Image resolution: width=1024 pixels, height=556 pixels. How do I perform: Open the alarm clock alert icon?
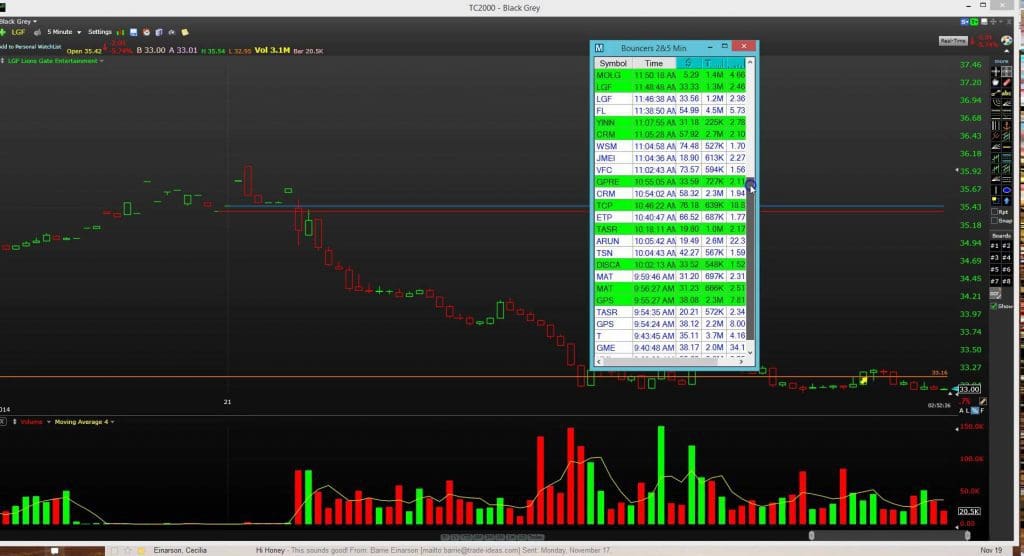pyautogui.click(x=146, y=33)
